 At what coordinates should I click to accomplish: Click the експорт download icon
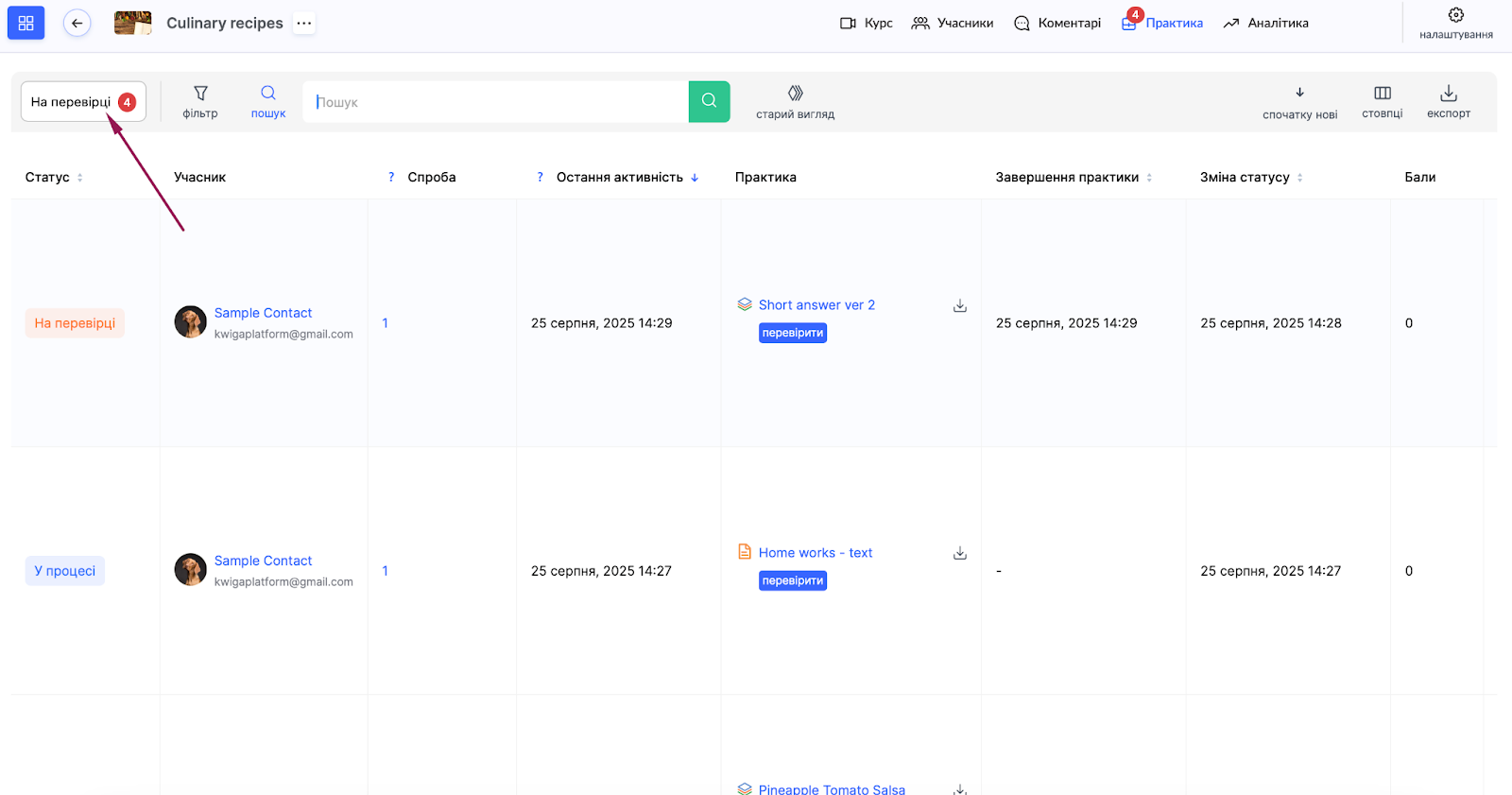1448,101
